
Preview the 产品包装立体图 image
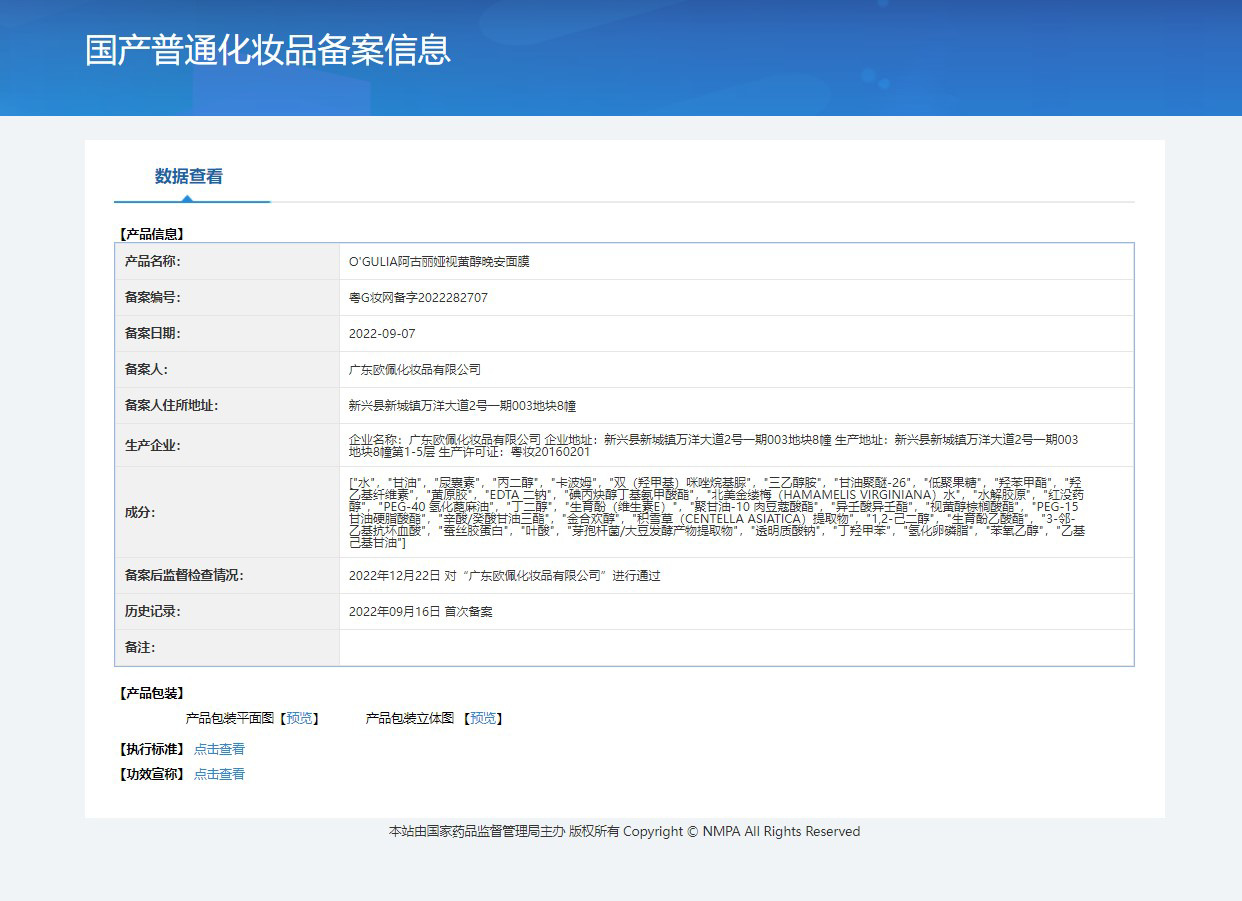(x=483, y=718)
